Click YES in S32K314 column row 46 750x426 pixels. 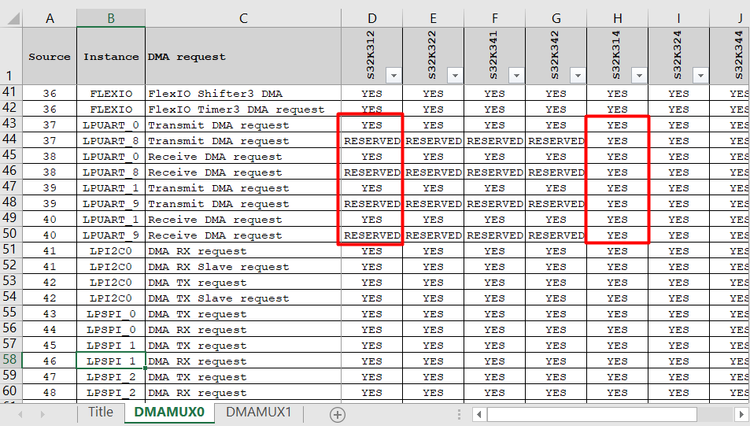pyautogui.click(x=618, y=172)
